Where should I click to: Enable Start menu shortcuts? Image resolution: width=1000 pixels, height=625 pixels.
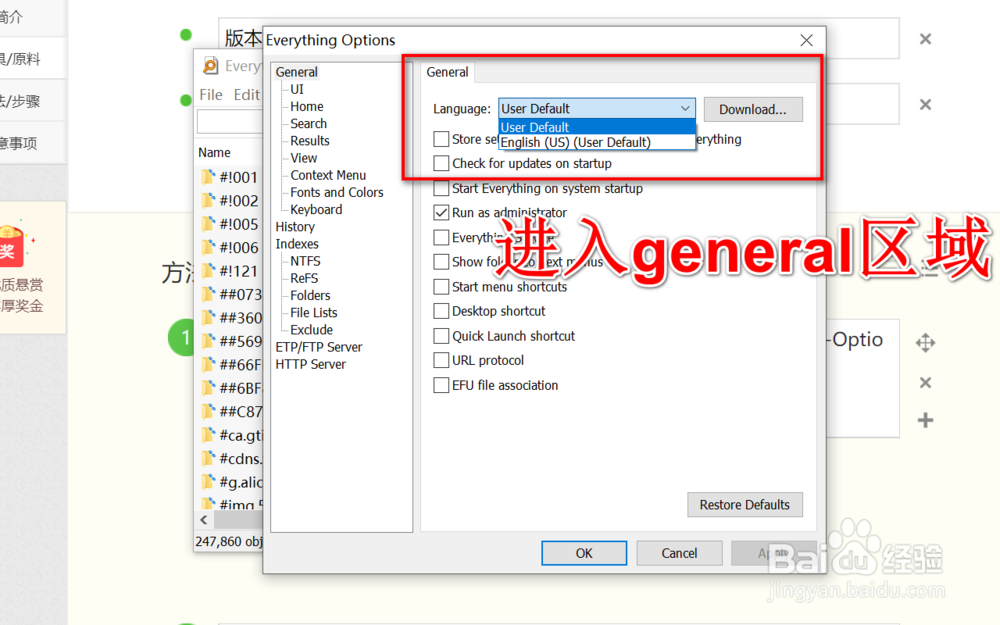pyautogui.click(x=441, y=286)
